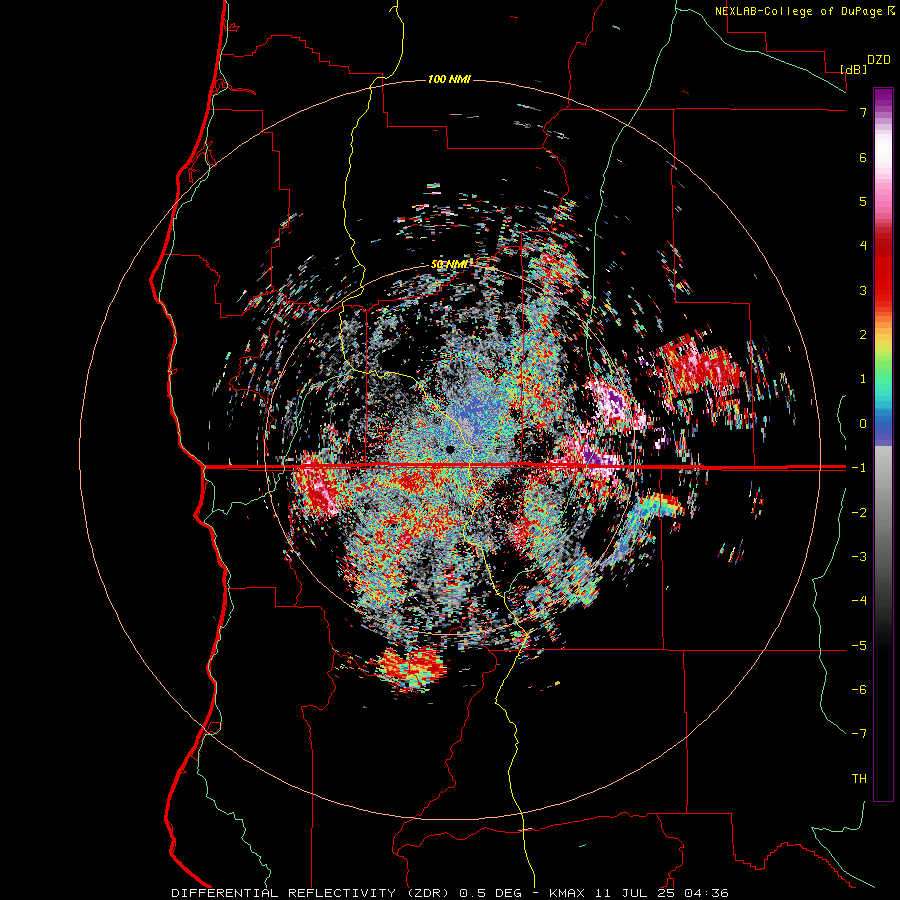Click the 2 dB scale value
900x900 pixels.
pyautogui.click(x=862, y=335)
